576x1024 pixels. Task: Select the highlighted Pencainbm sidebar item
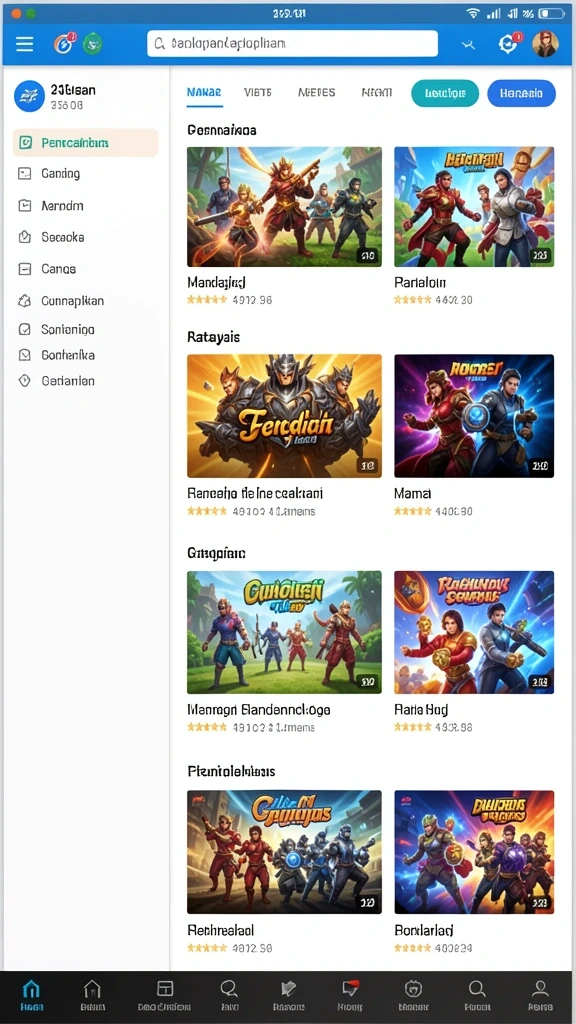tap(86, 142)
